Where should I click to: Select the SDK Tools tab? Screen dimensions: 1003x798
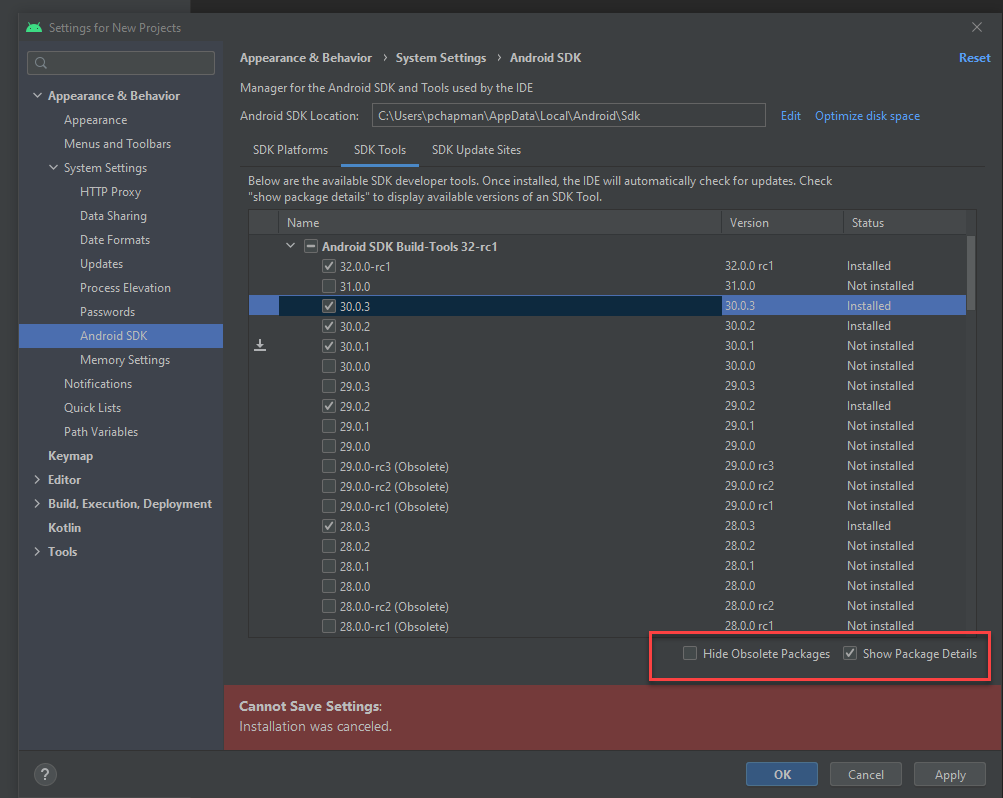coord(380,150)
